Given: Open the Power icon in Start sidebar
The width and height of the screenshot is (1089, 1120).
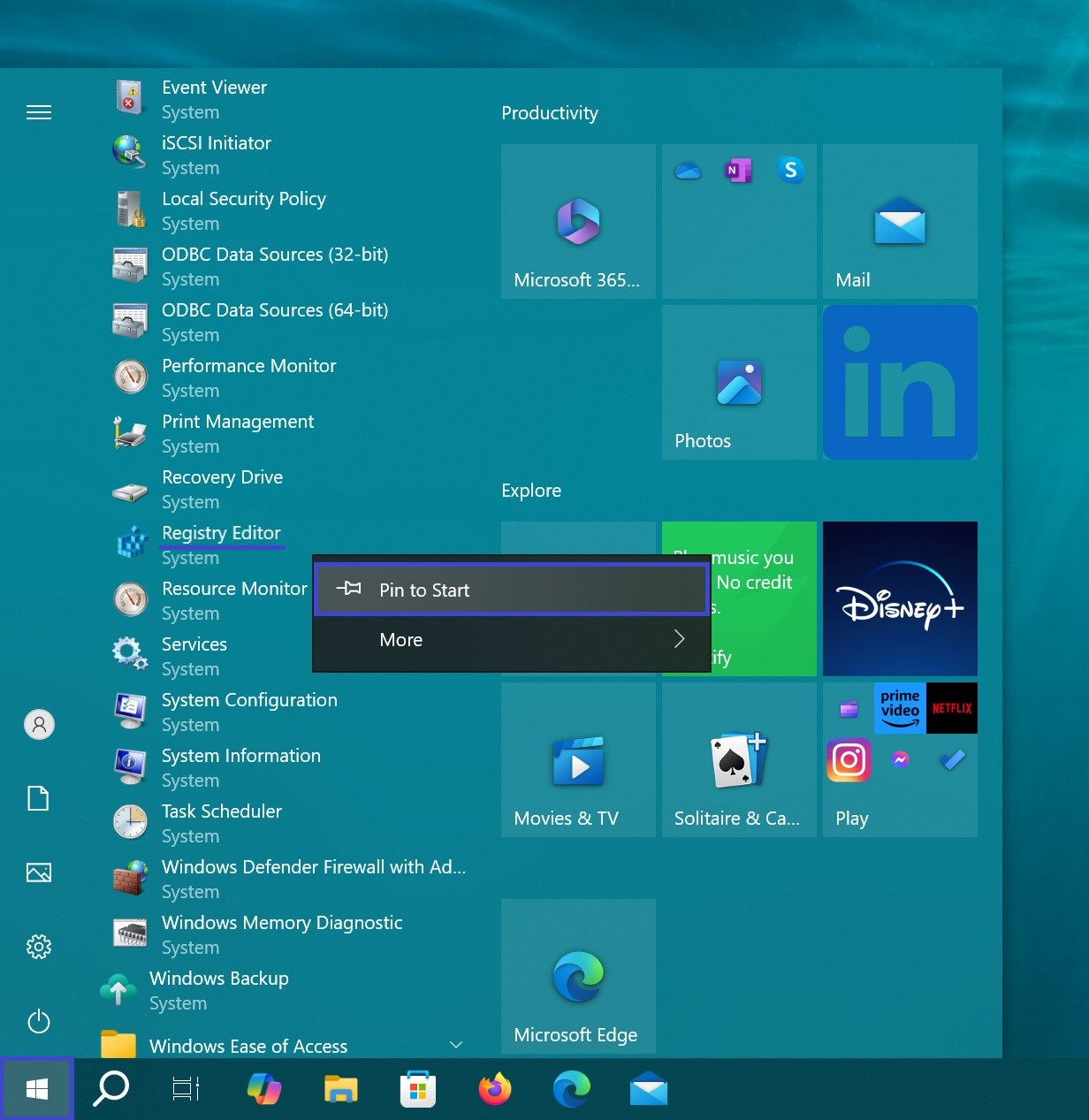Looking at the screenshot, I should [39, 1022].
